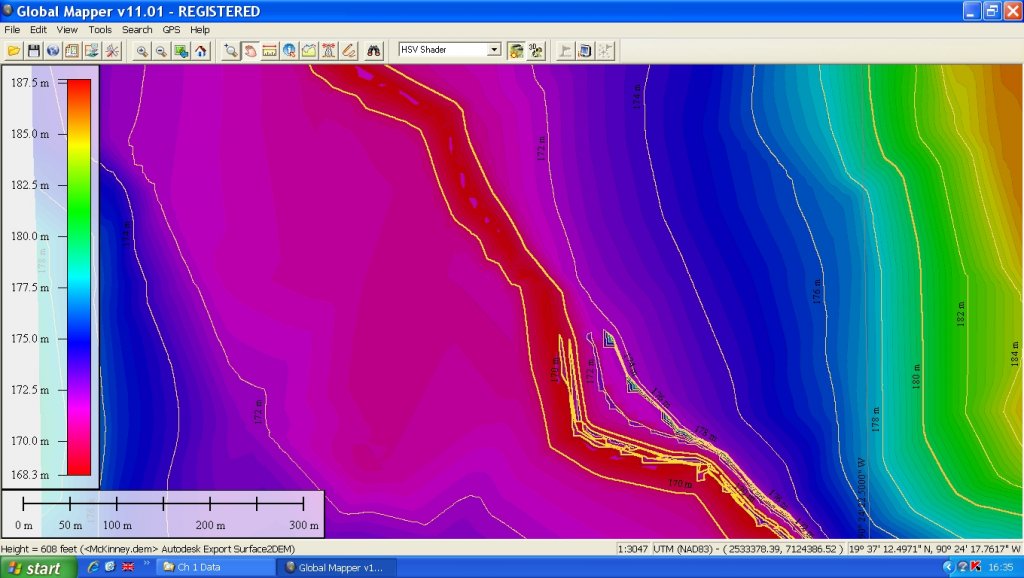Expand the HSV Shader dropdown
This screenshot has width=1024, height=578.
pyautogui.click(x=494, y=50)
